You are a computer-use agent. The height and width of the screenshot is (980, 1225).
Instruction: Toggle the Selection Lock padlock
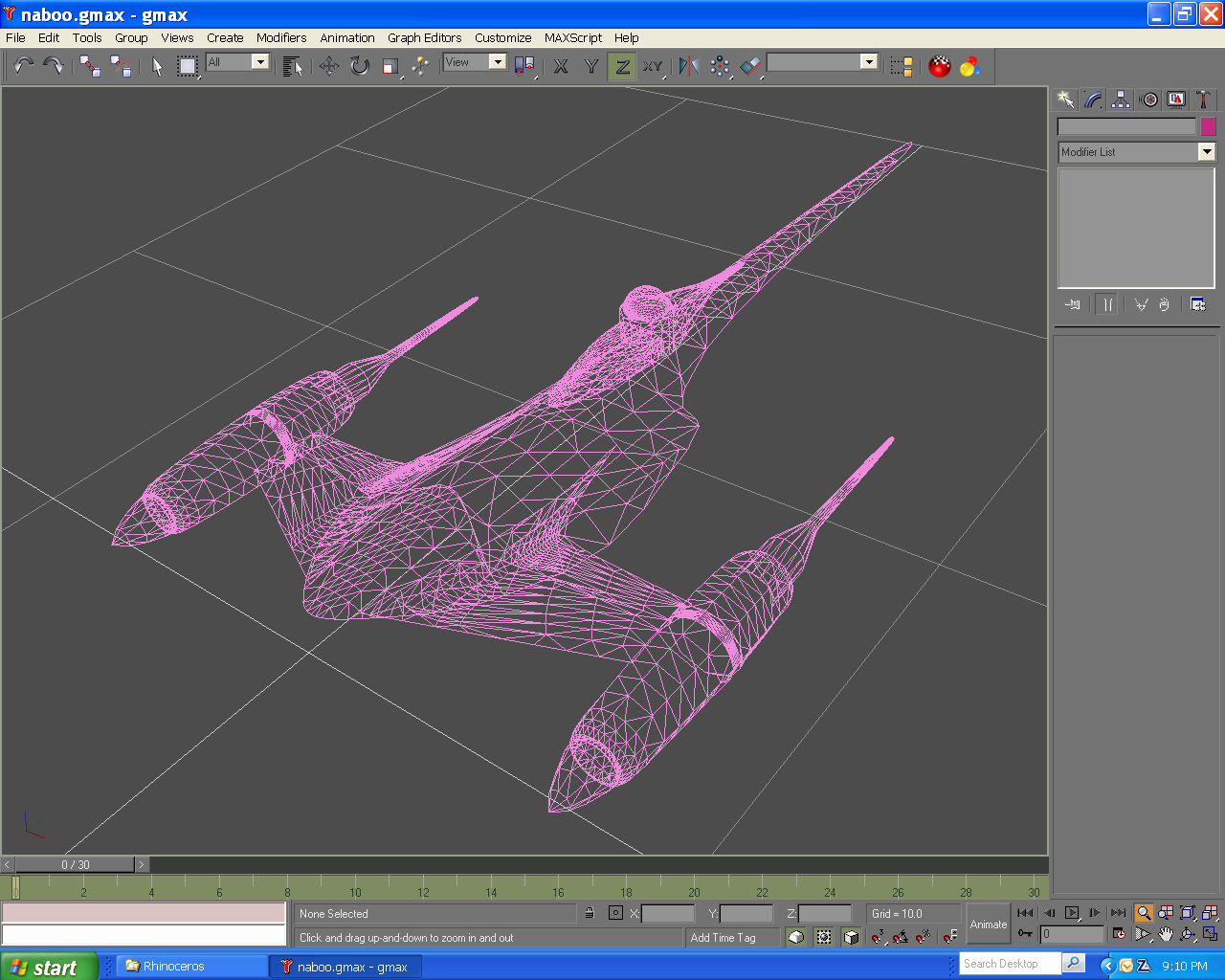(590, 913)
